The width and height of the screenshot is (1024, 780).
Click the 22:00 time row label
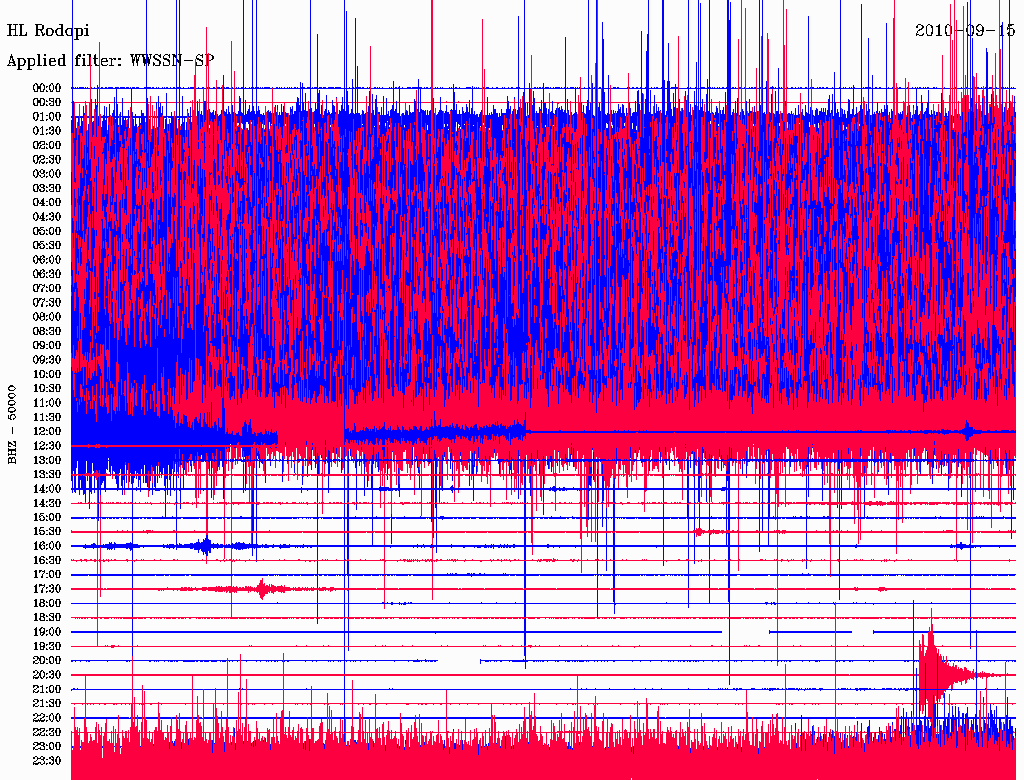pos(47,718)
